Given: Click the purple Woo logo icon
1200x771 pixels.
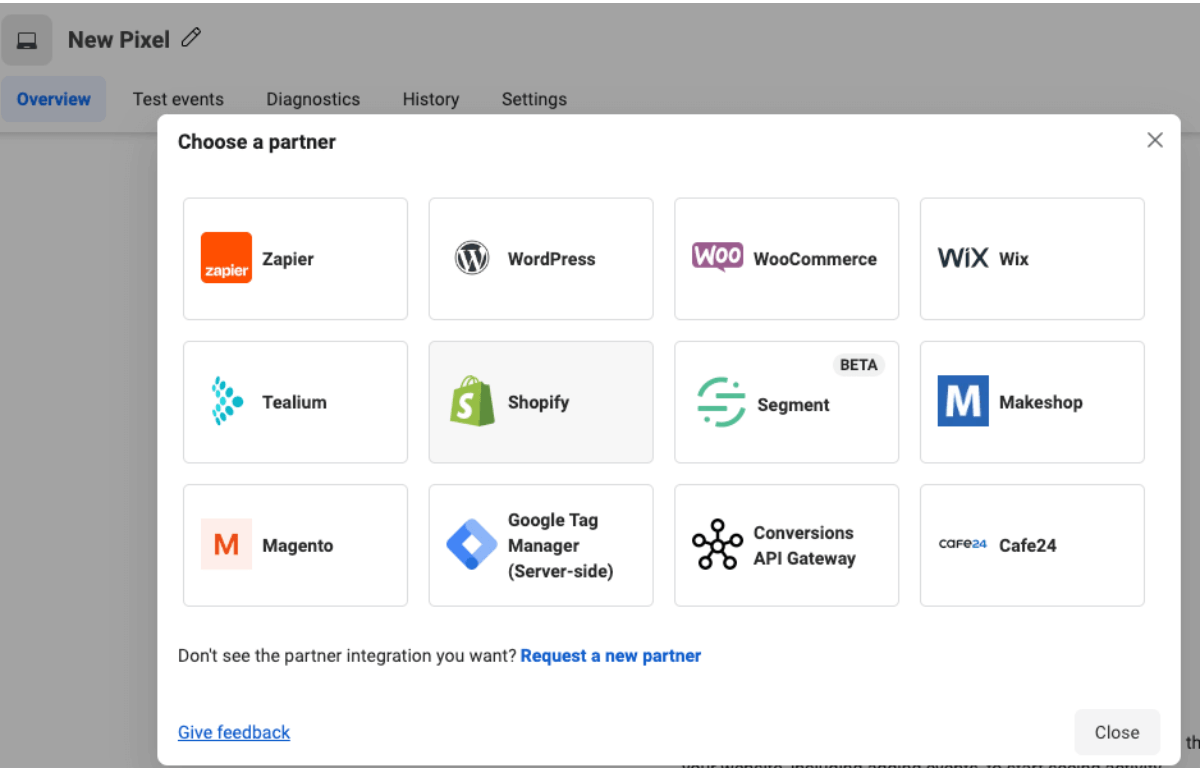Looking at the screenshot, I should click(717, 256).
